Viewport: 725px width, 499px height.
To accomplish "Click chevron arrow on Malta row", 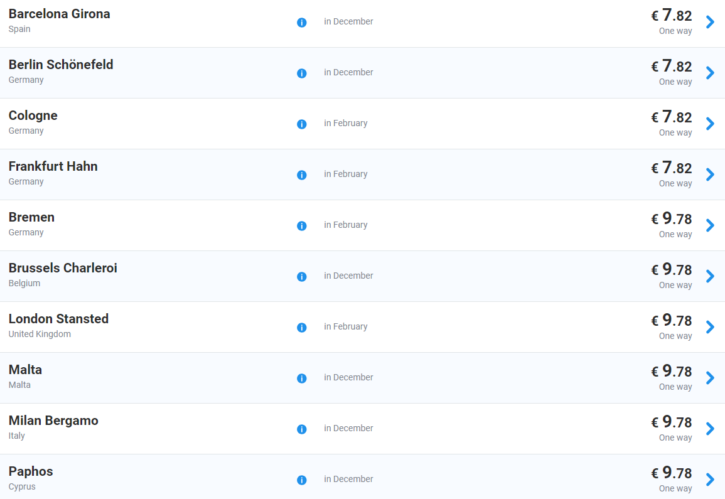I will coord(710,378).
